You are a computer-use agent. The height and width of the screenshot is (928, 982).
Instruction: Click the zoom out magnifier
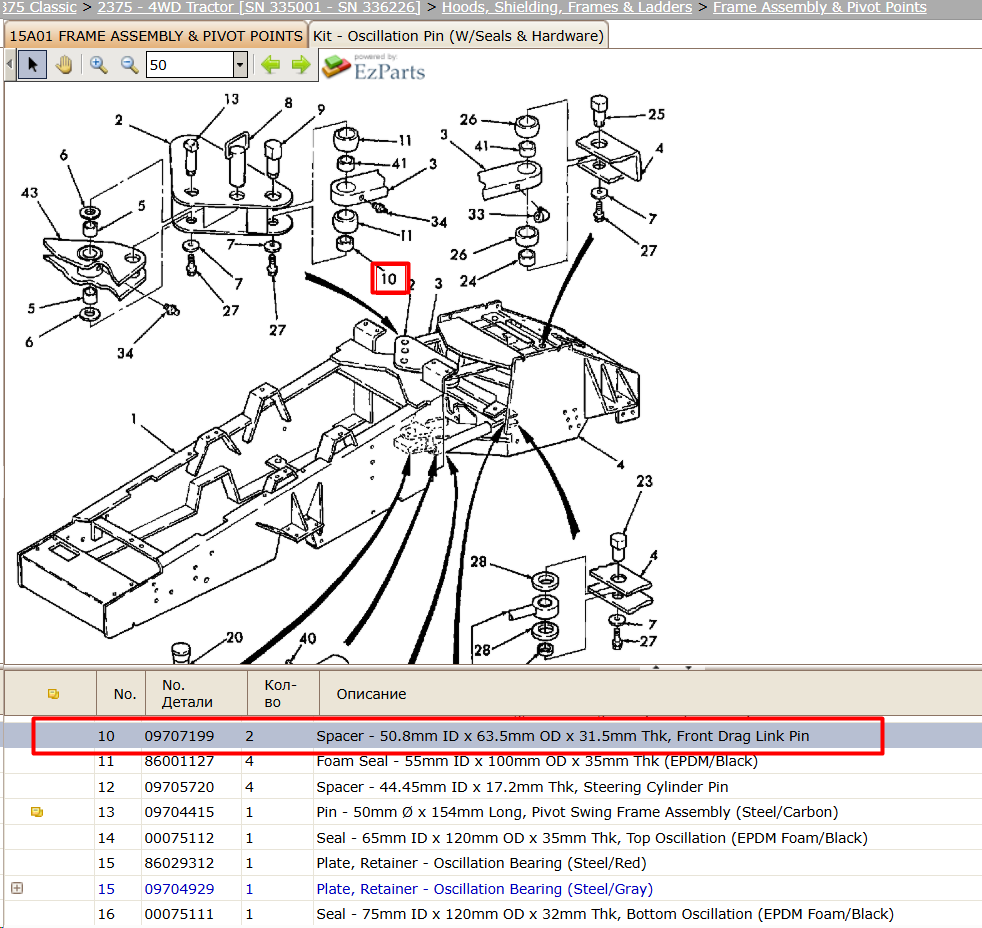click(129, 64)
